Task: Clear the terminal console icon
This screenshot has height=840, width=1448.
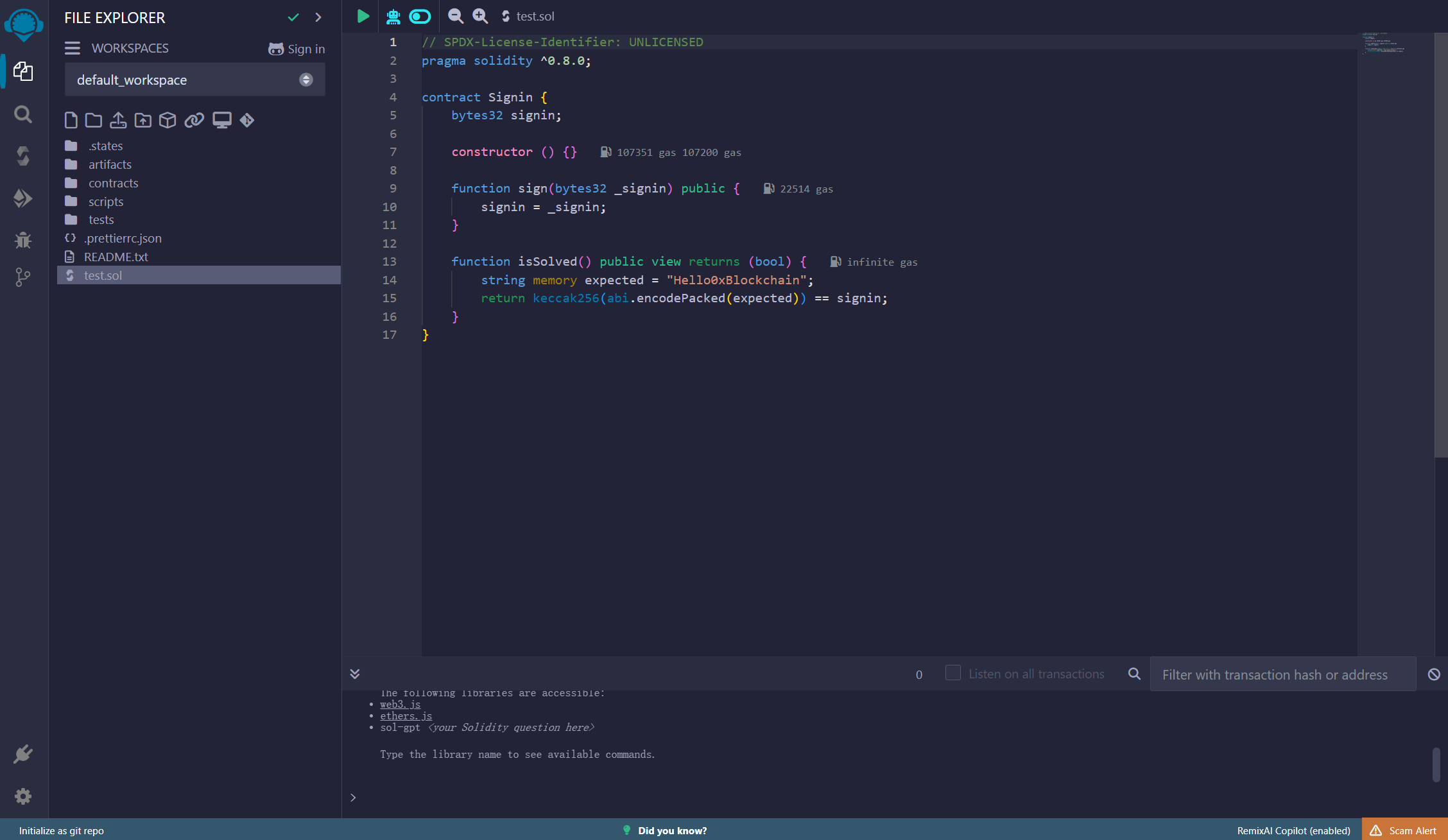Action: (1434, 674)
